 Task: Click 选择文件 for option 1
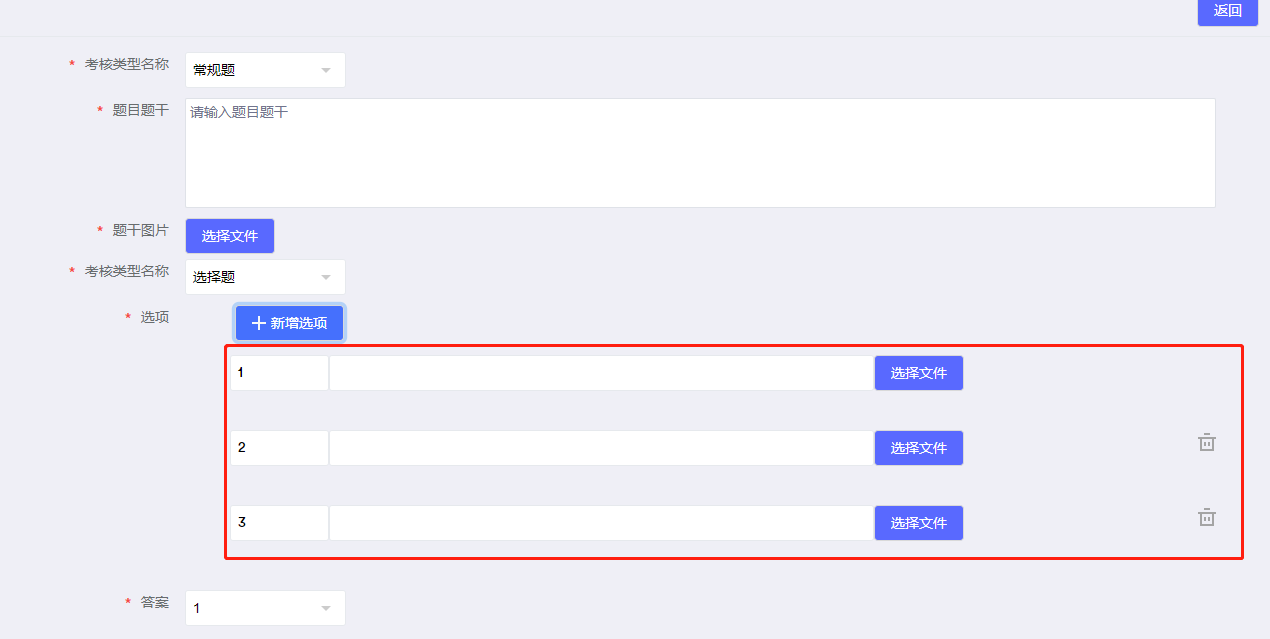(x=918, y=373)
